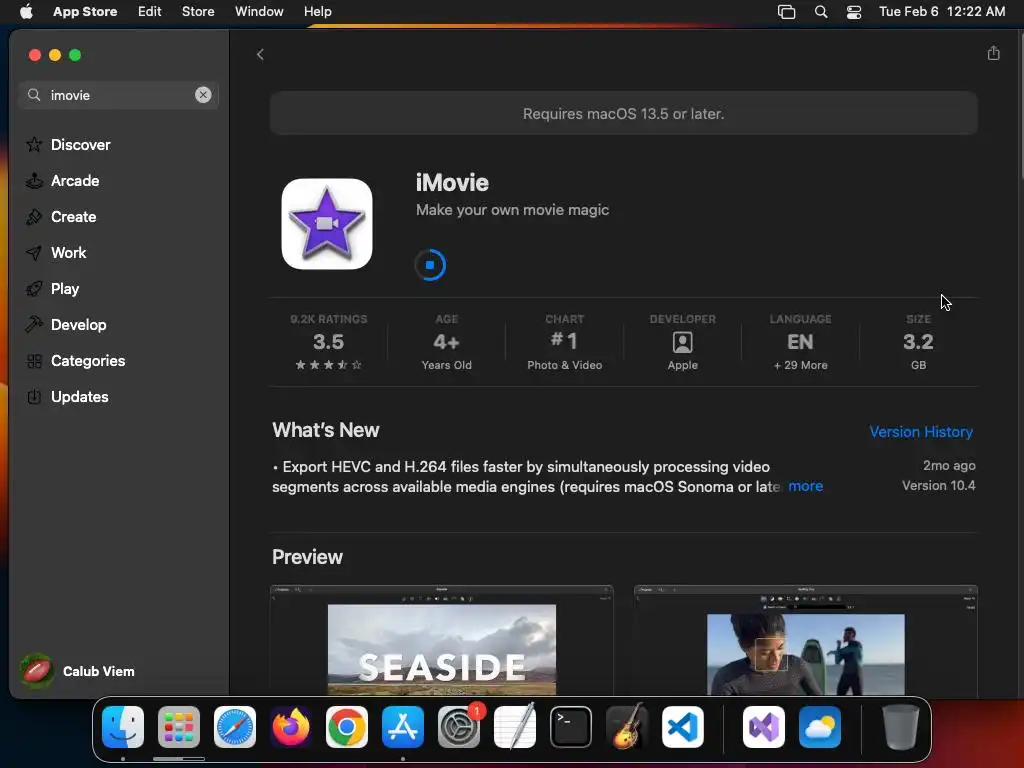
Task: Open the surfer preview screenshot
Action: [x=805, y=641]
